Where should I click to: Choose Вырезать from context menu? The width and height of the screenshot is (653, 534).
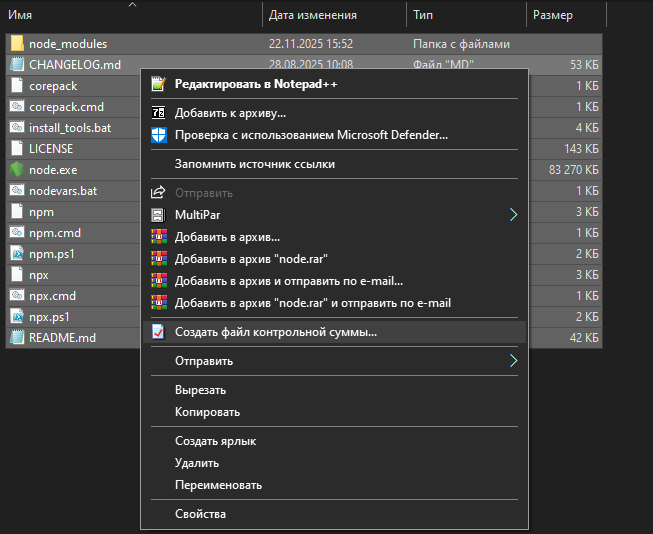click(x=334, y=390)
